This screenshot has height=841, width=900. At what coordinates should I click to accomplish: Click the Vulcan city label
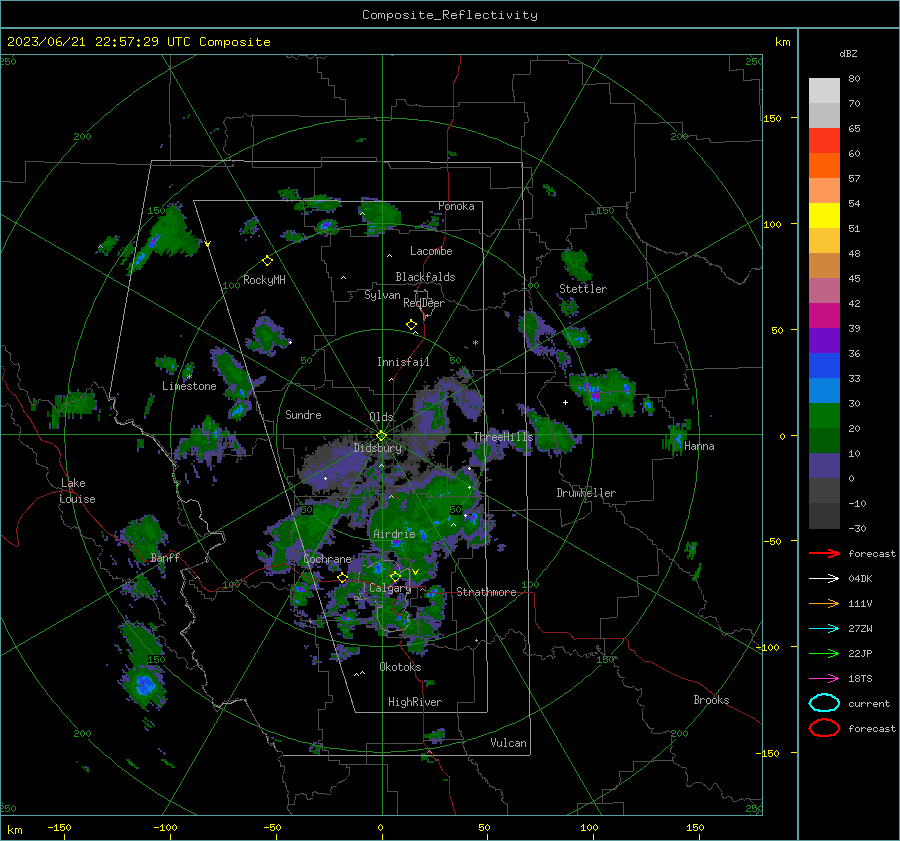point(508,743)
